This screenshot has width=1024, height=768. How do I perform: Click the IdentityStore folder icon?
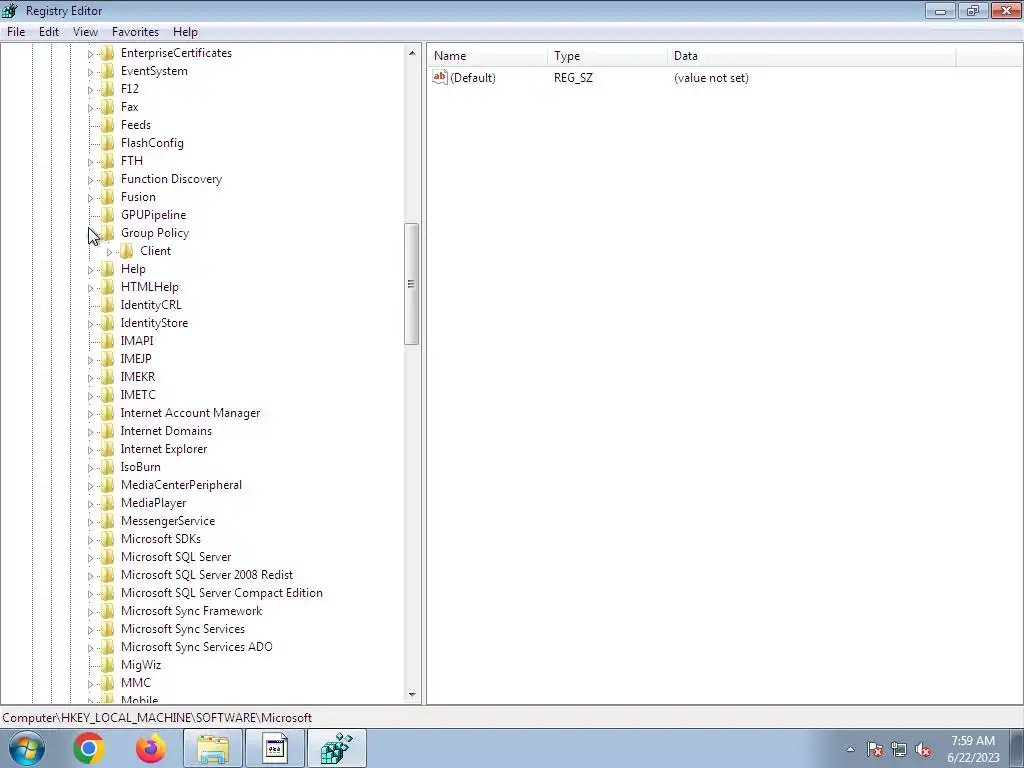pos(108,323)
